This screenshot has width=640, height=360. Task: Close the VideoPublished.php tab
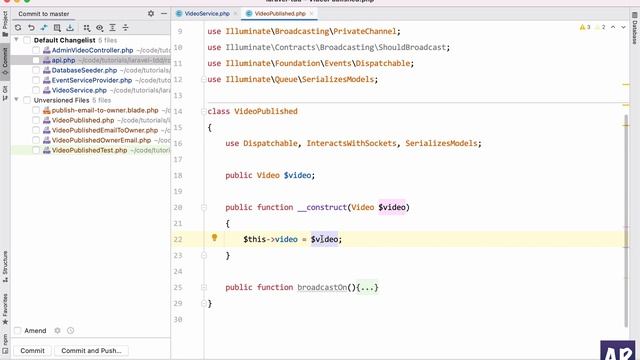click(x=311, y=13)
